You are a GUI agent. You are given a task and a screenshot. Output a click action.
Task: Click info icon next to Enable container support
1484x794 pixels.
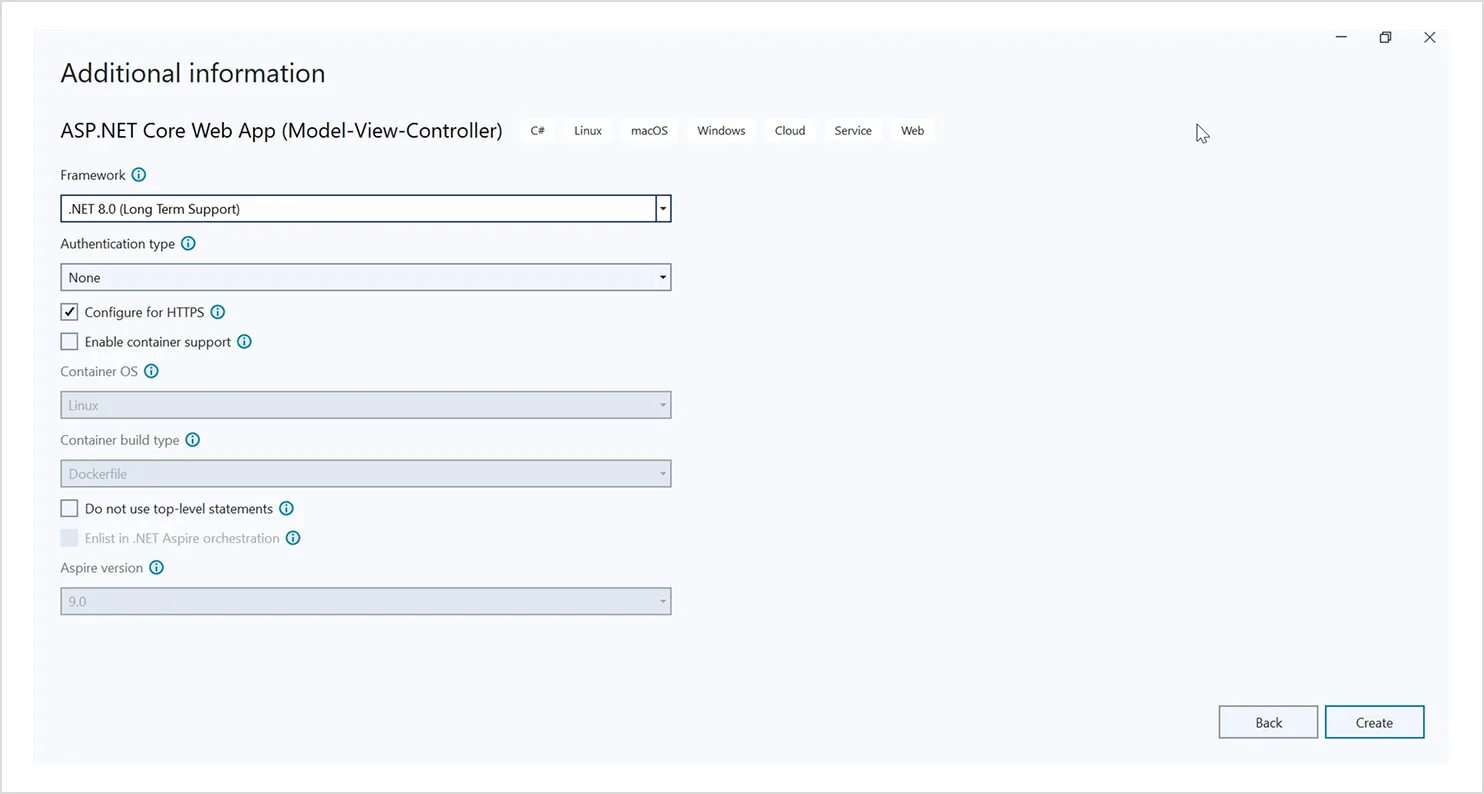(245, 342)
